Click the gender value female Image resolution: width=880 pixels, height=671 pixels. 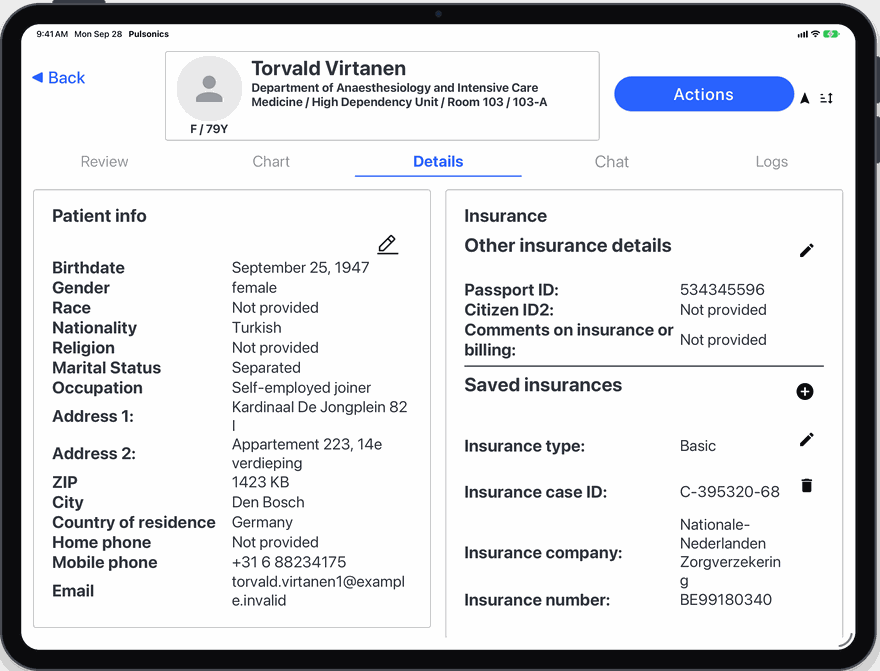254,288
